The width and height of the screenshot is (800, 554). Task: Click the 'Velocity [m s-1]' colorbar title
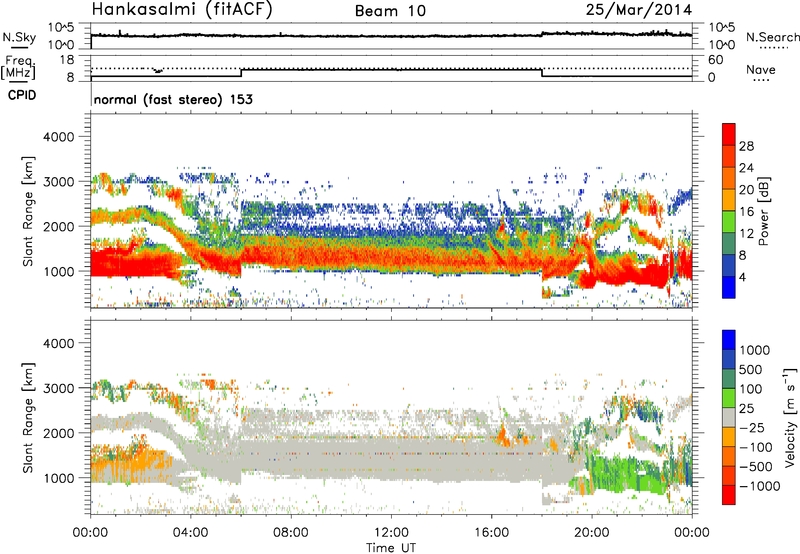tap(790, 417)
